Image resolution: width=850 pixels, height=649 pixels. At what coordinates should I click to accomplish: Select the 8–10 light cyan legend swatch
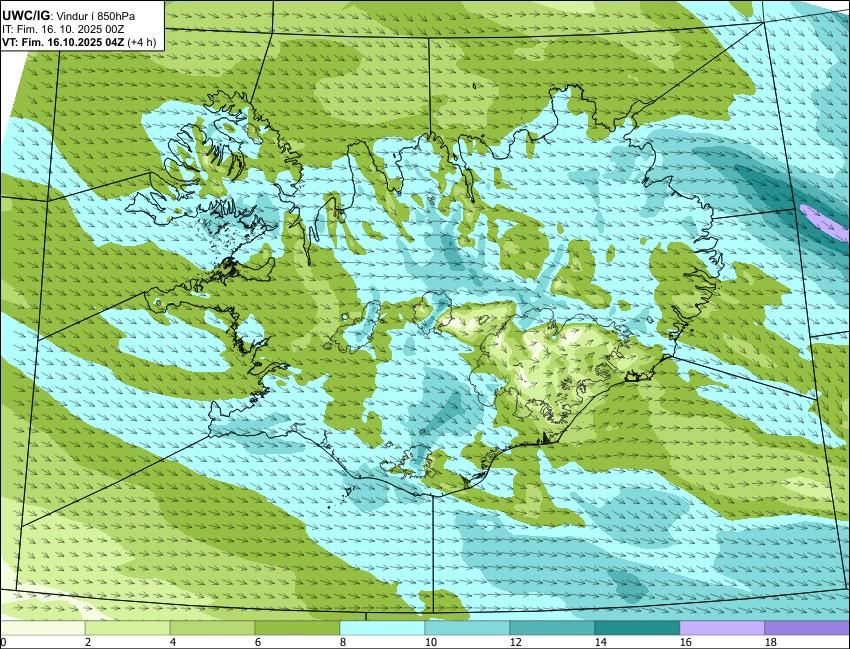tap(382, 628)
